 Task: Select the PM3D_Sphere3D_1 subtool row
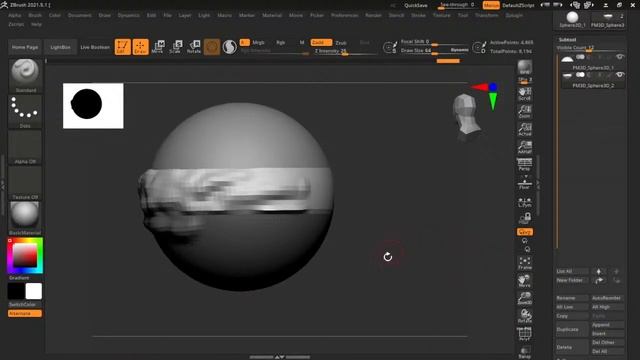tap(593, 62)
